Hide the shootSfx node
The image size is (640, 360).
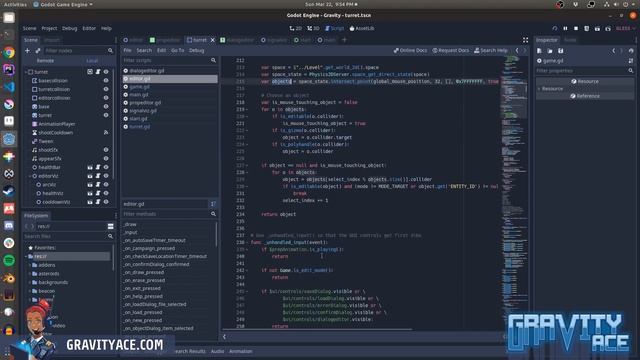tap(106, 150)
